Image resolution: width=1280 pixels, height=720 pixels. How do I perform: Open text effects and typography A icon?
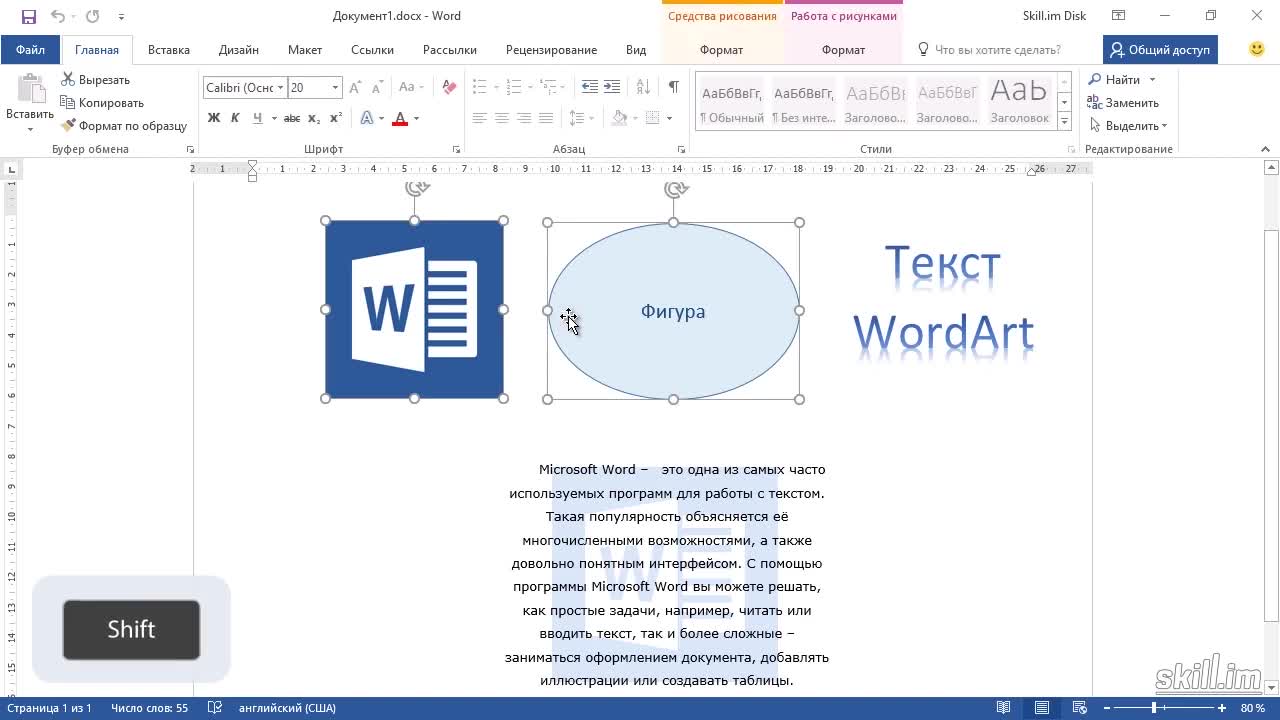pos(367,118)
